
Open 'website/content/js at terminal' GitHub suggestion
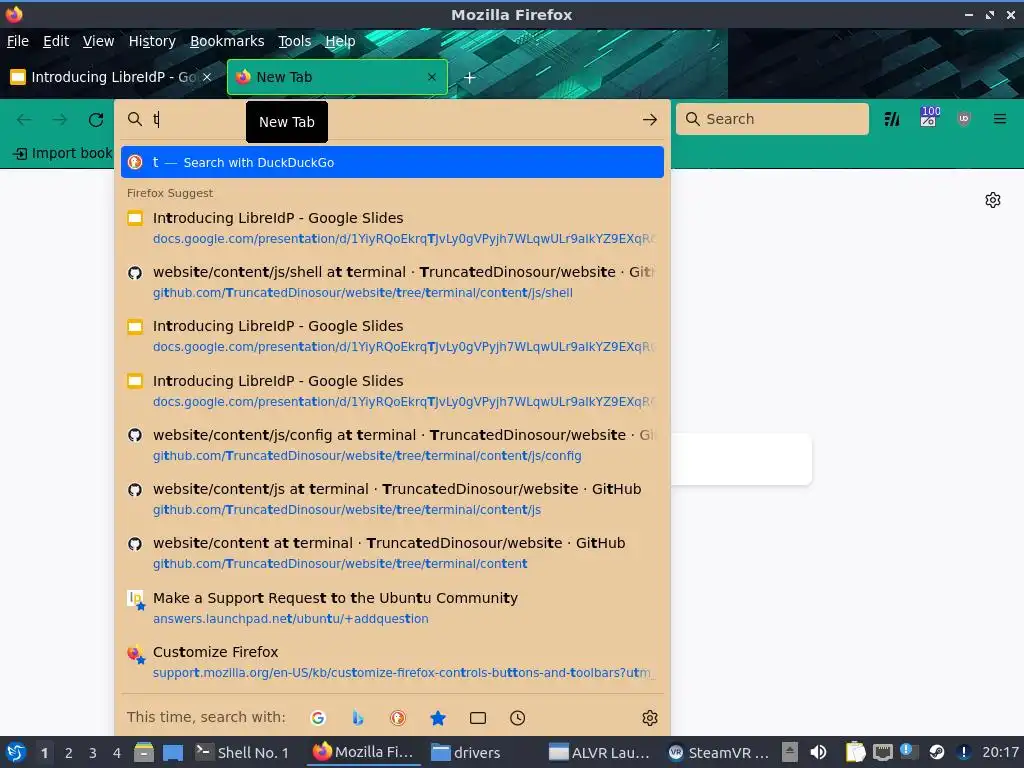coord(392,499)
